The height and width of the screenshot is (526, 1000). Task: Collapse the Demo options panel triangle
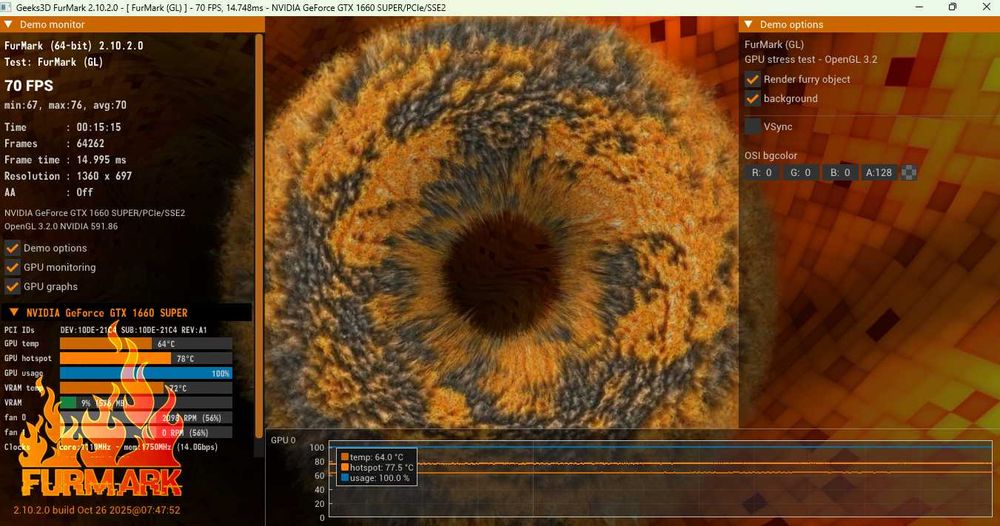coord(749,24)
